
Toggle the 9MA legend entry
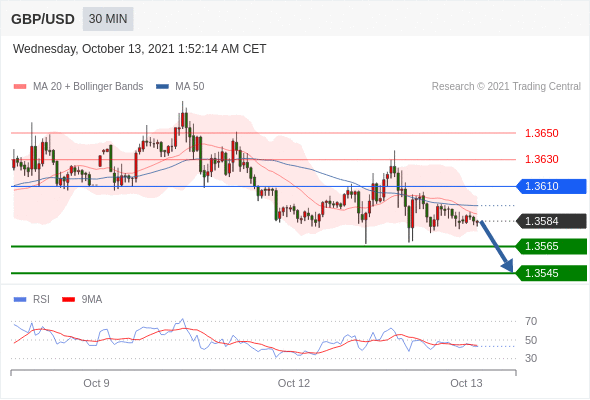tap(82, 300)
